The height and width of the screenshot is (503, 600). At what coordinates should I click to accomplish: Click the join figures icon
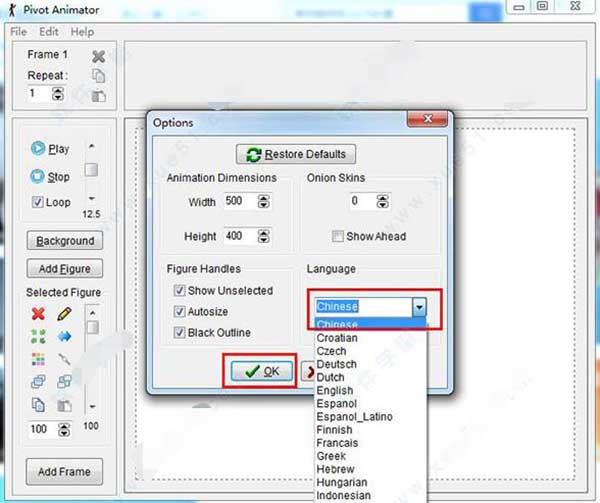pos(64,359)
